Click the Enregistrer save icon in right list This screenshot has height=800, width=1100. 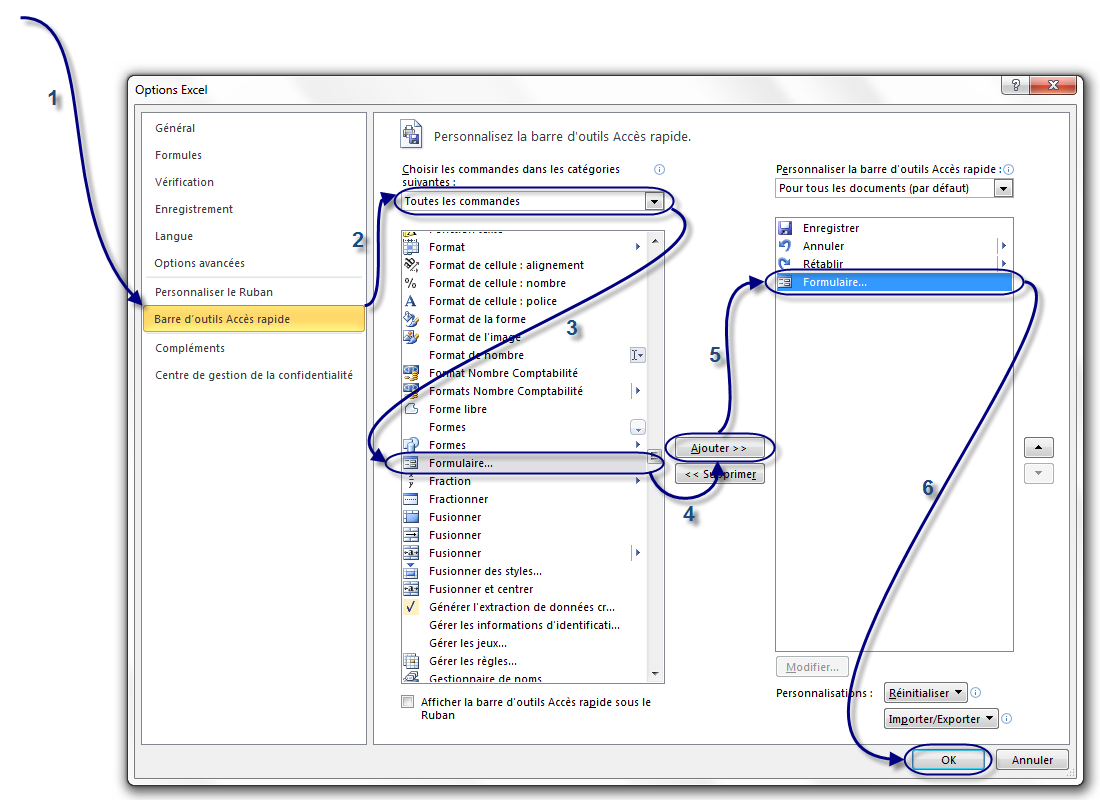pyautogui.click(x=785, y=229)
